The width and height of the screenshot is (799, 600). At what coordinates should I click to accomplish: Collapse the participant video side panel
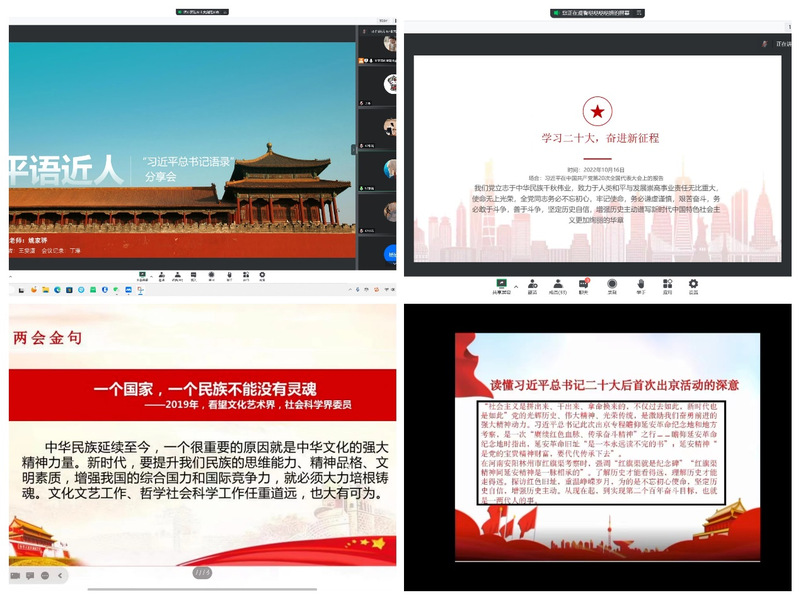353,149
